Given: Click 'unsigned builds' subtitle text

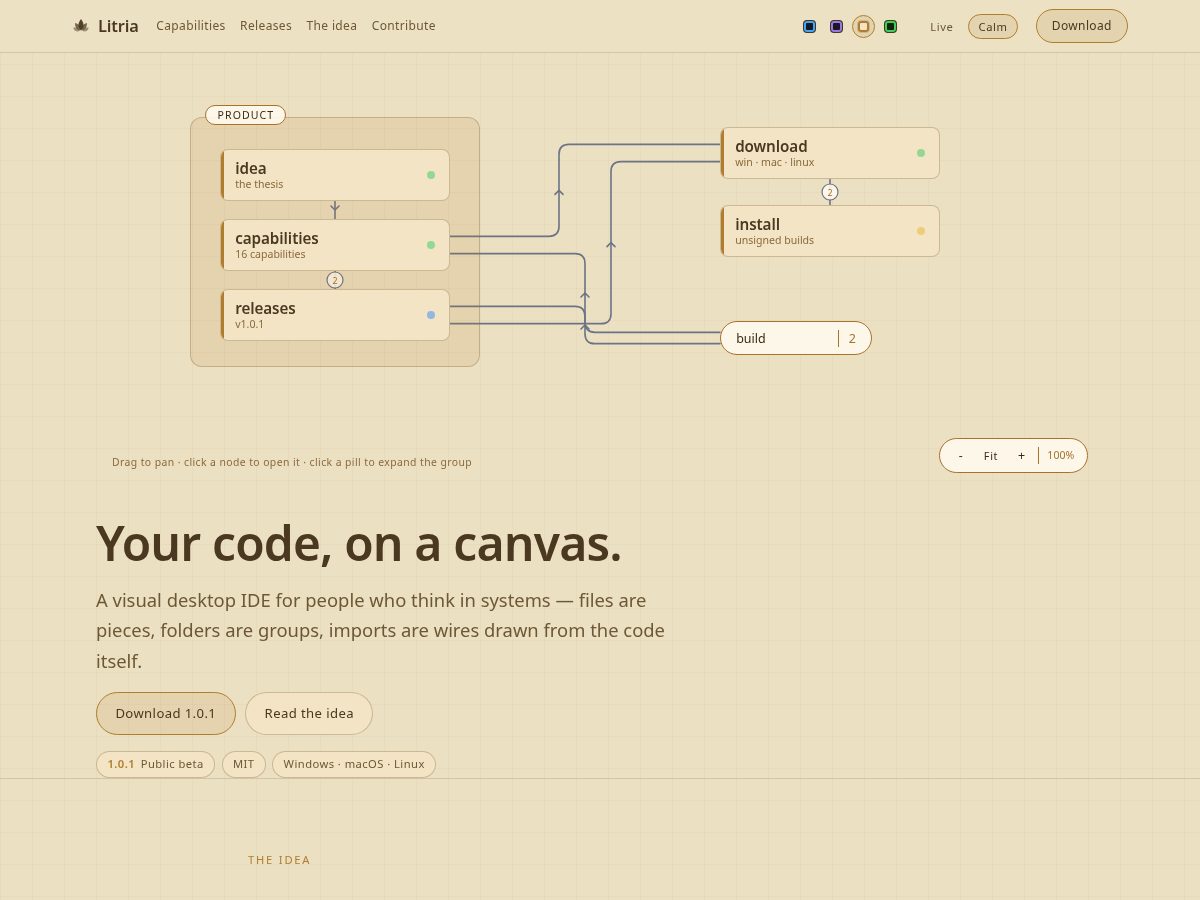Looking at the screenshot, I should point(775,241).
